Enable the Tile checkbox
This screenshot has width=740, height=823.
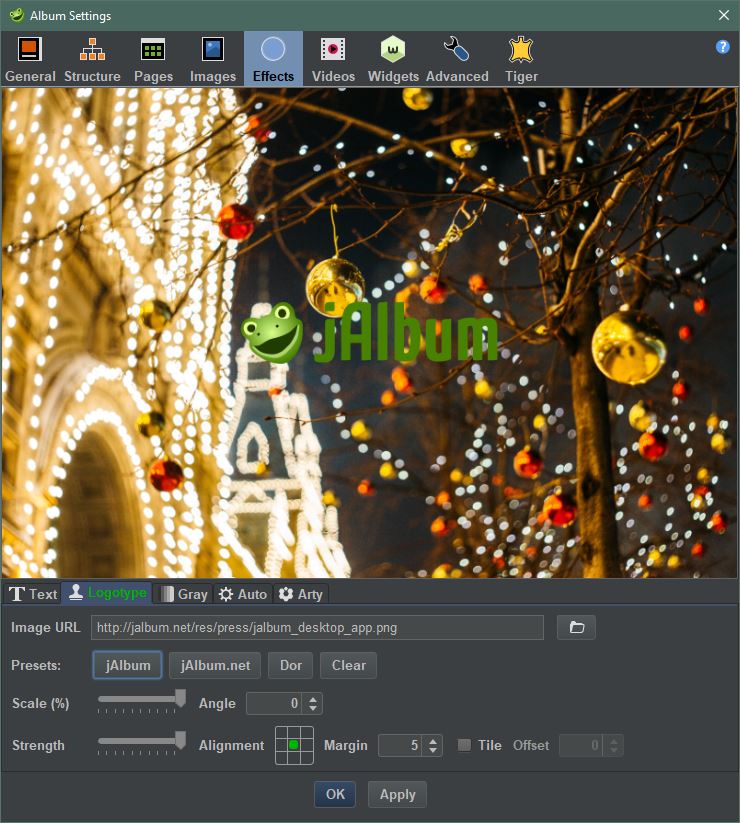tap(464, 745)
